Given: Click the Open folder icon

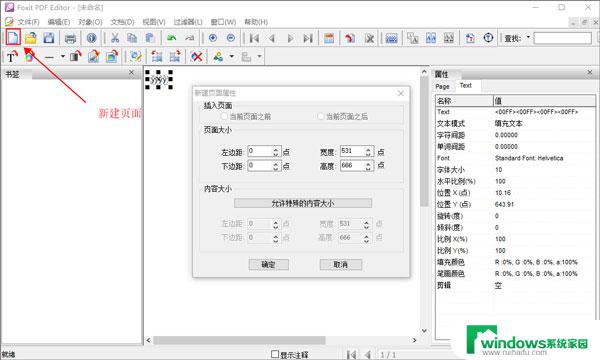Looking at the screenshot, I should tap(31, 38).
